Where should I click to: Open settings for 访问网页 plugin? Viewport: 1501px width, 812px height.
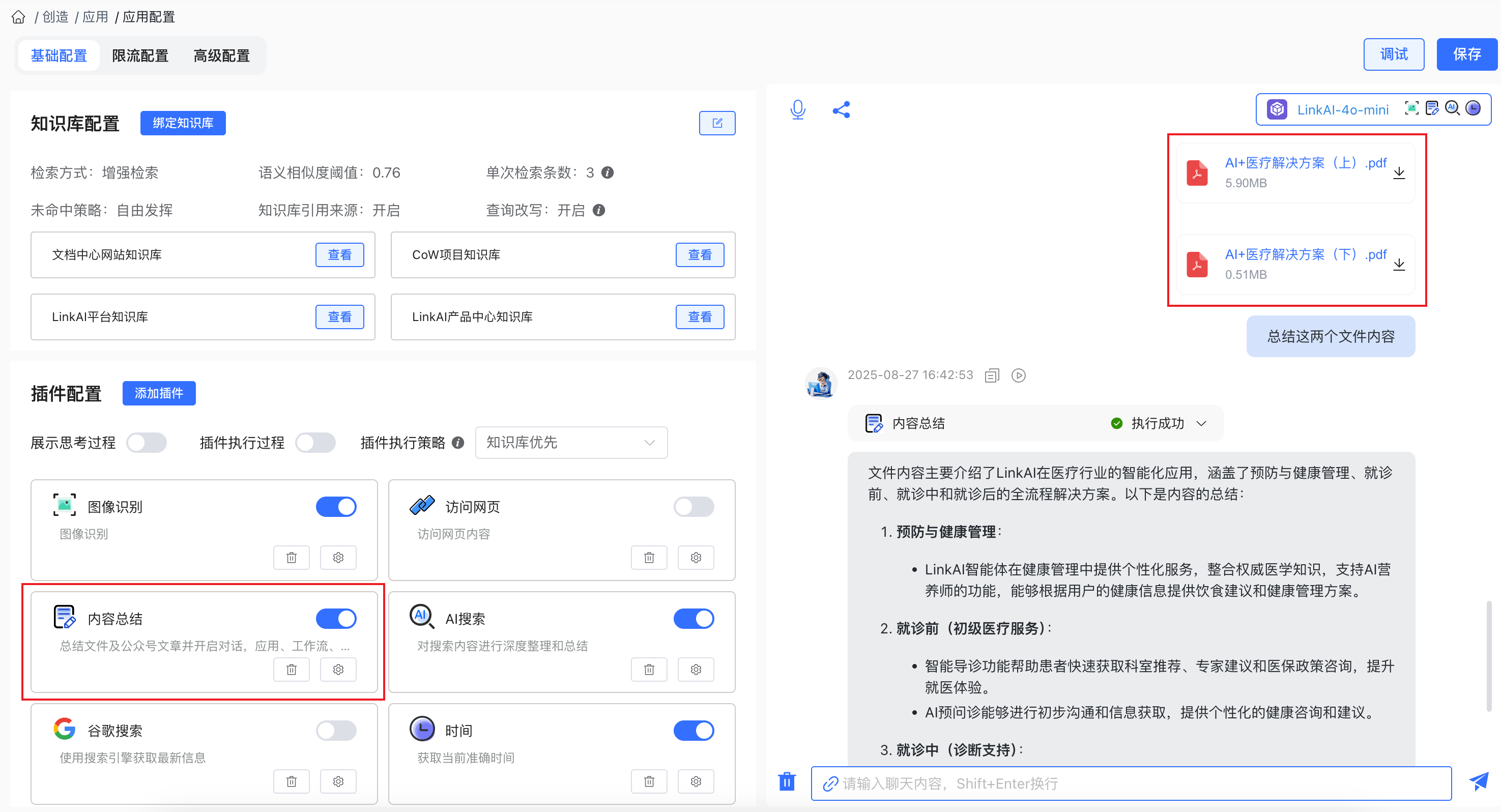coord(696,558)
